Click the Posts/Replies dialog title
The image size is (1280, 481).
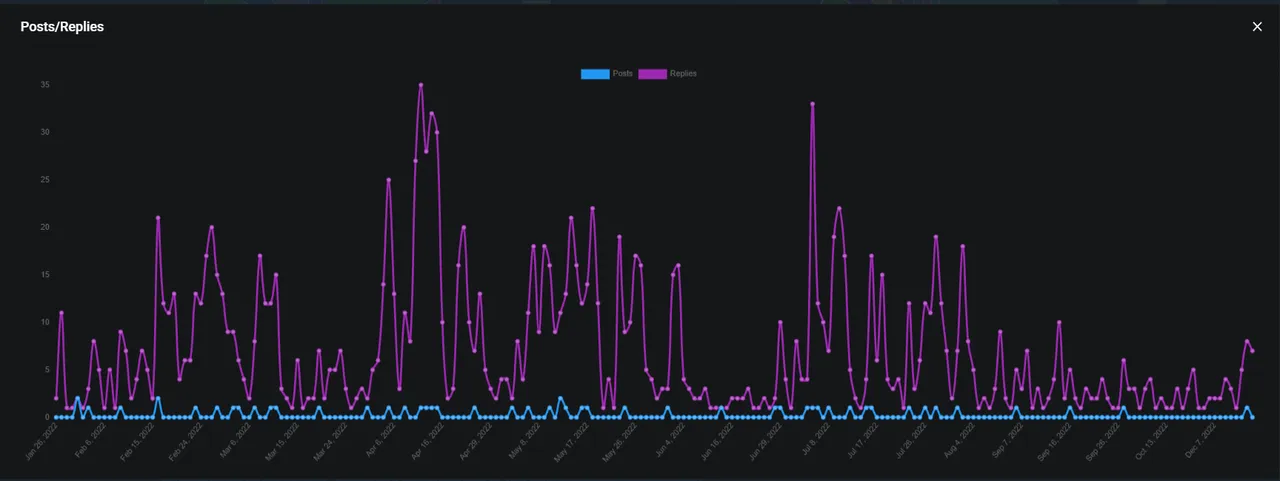pos(62,27)
